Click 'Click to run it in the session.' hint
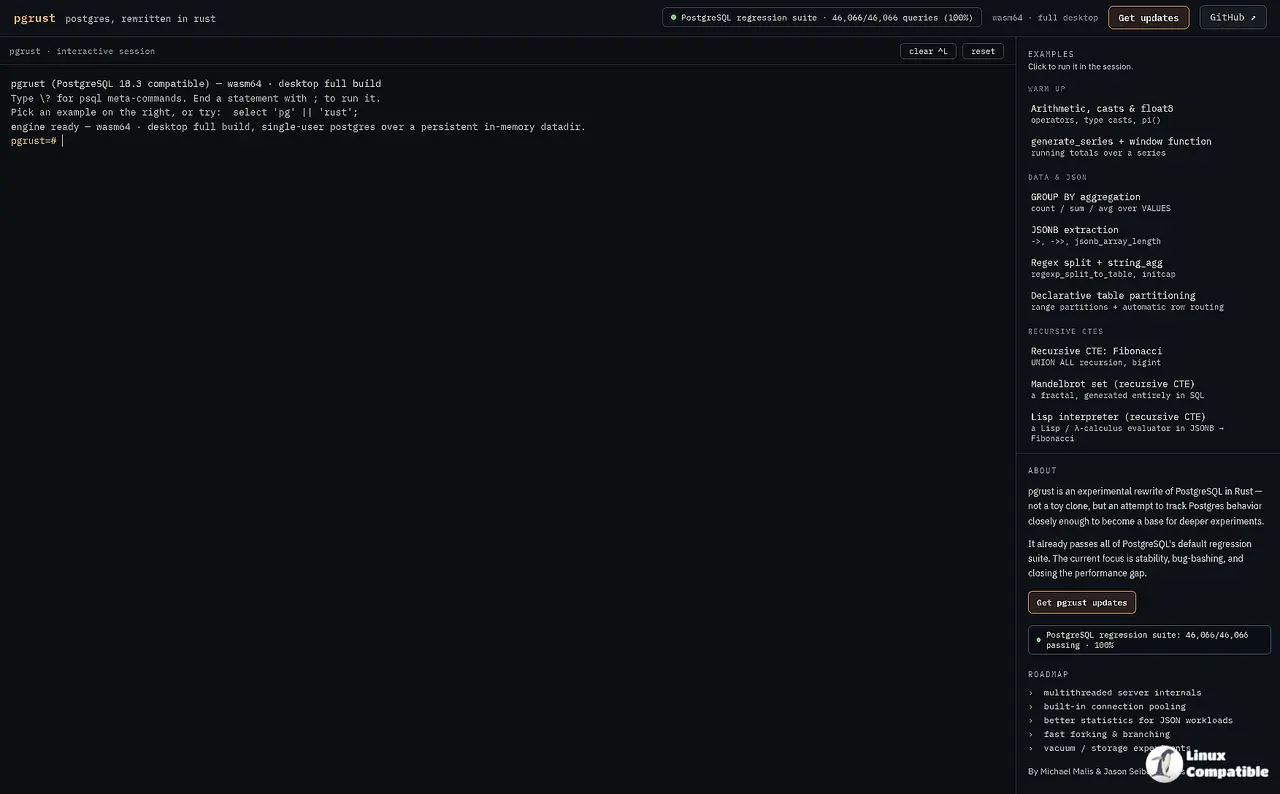Viewport: 1280px width, 794px height. [x=1080, y=67]
